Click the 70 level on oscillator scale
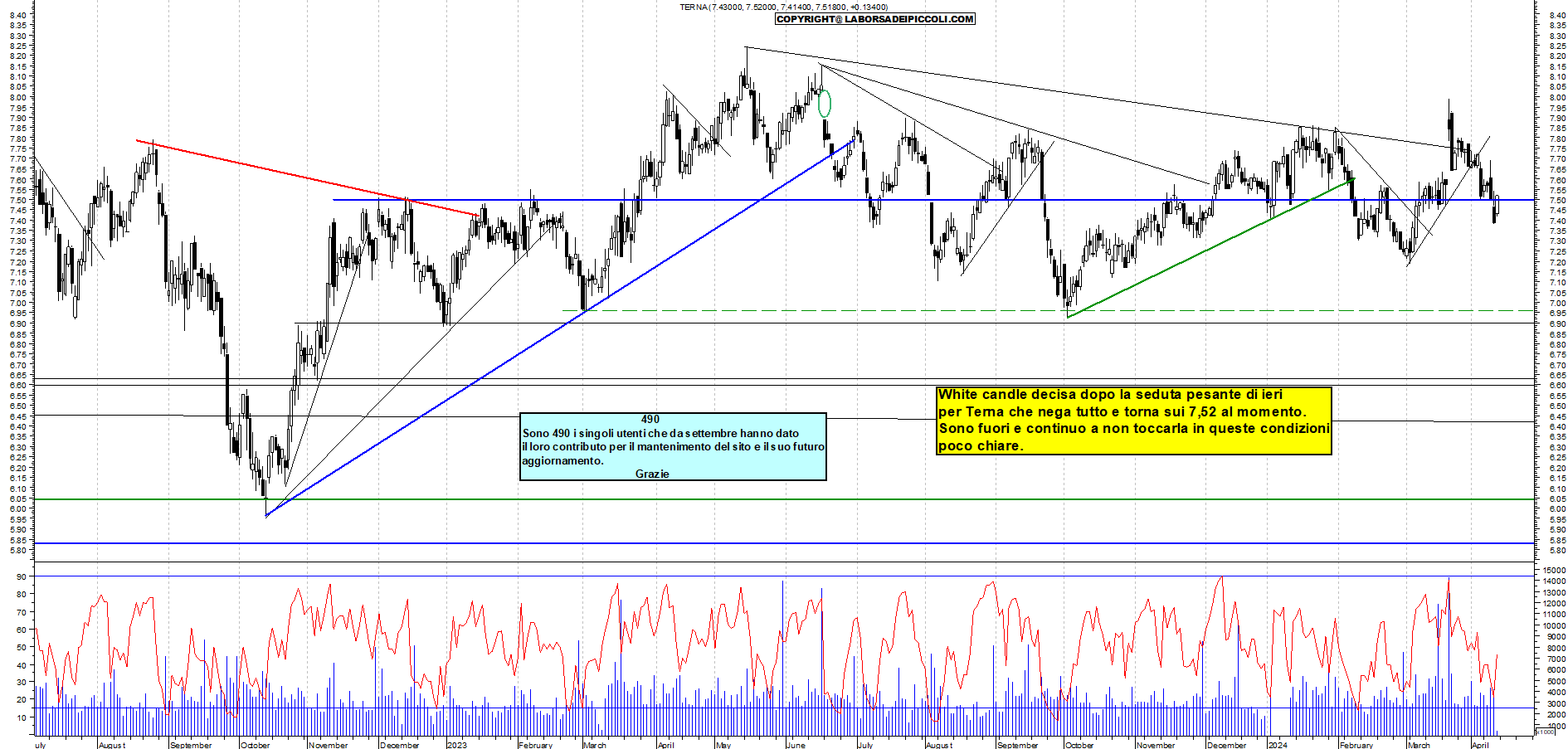Viewport: 1568px width, 749px height. tap(21, 612)
